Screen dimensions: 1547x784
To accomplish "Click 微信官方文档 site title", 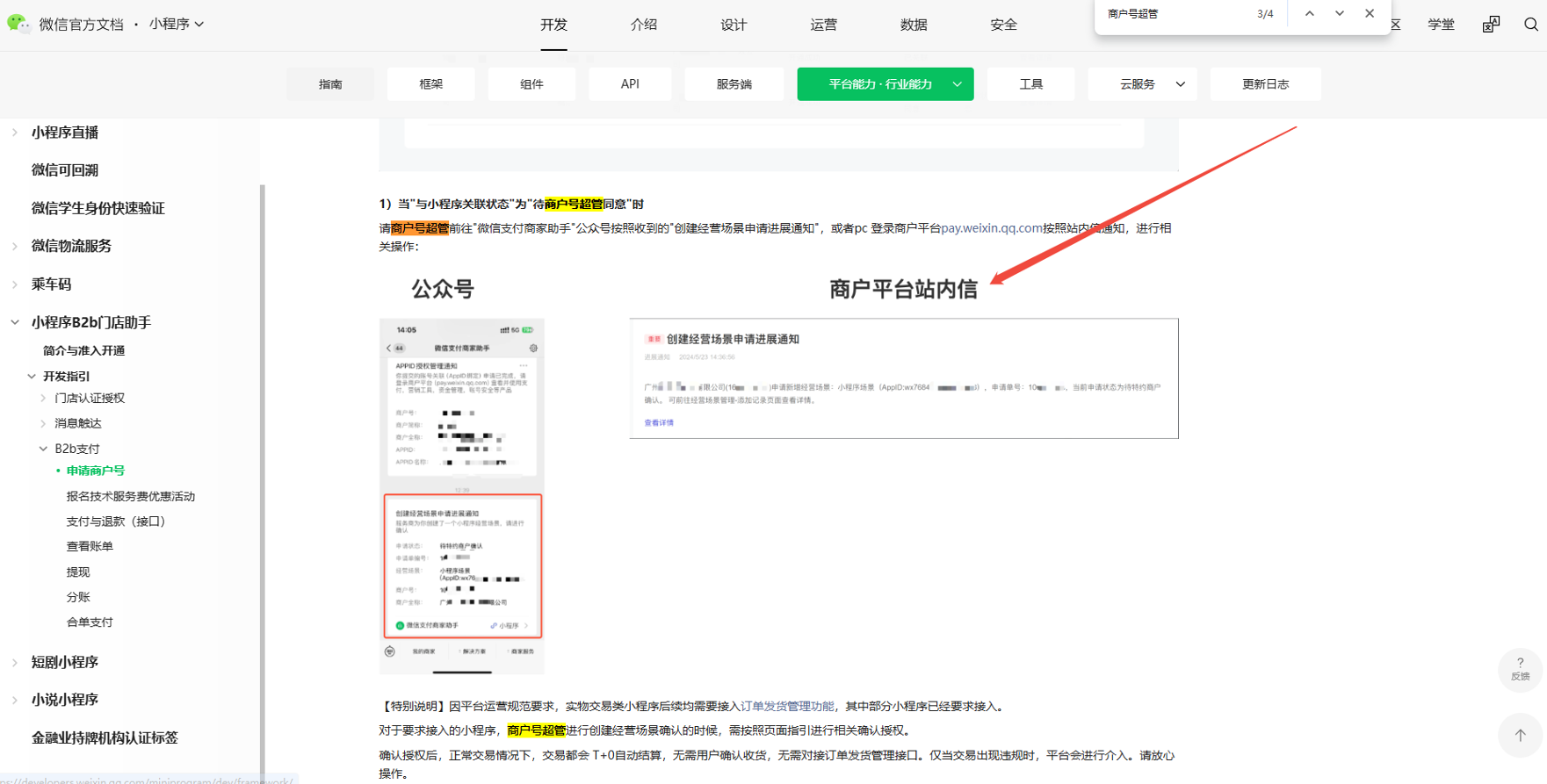I will [x=82, y=25].
